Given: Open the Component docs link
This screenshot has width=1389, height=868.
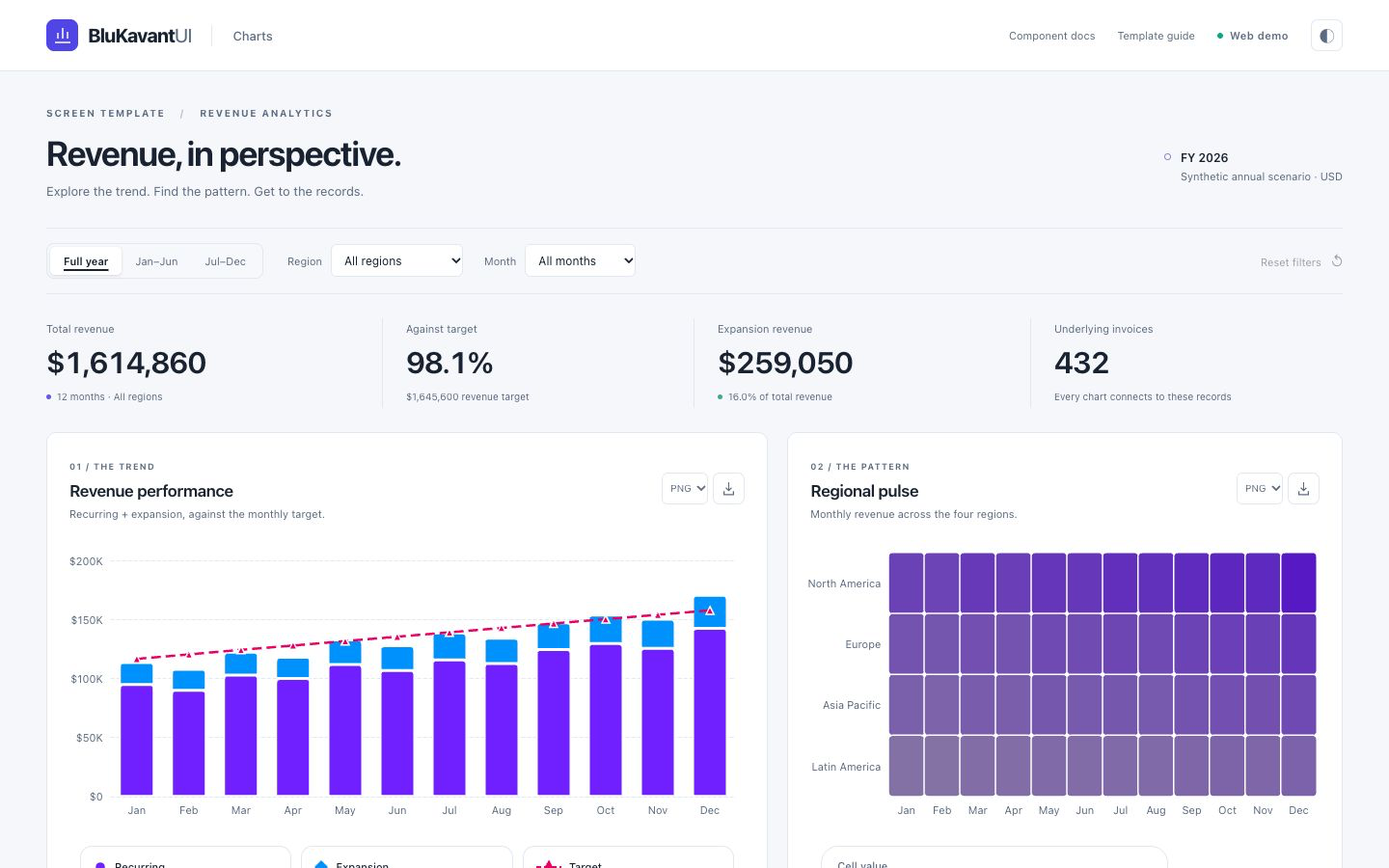Looking at the screenshot, I should (x=1051, y=36).
